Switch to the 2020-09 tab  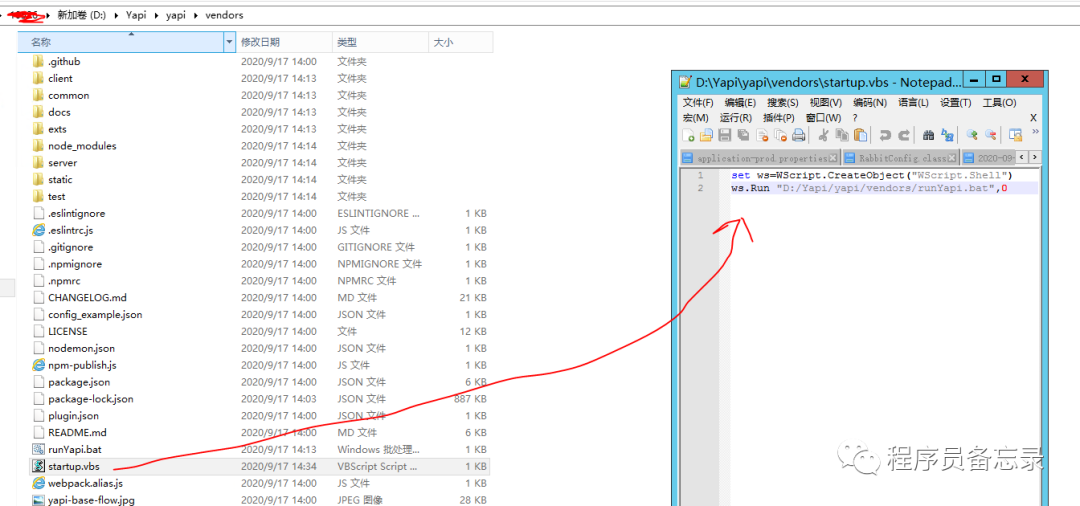988,158
